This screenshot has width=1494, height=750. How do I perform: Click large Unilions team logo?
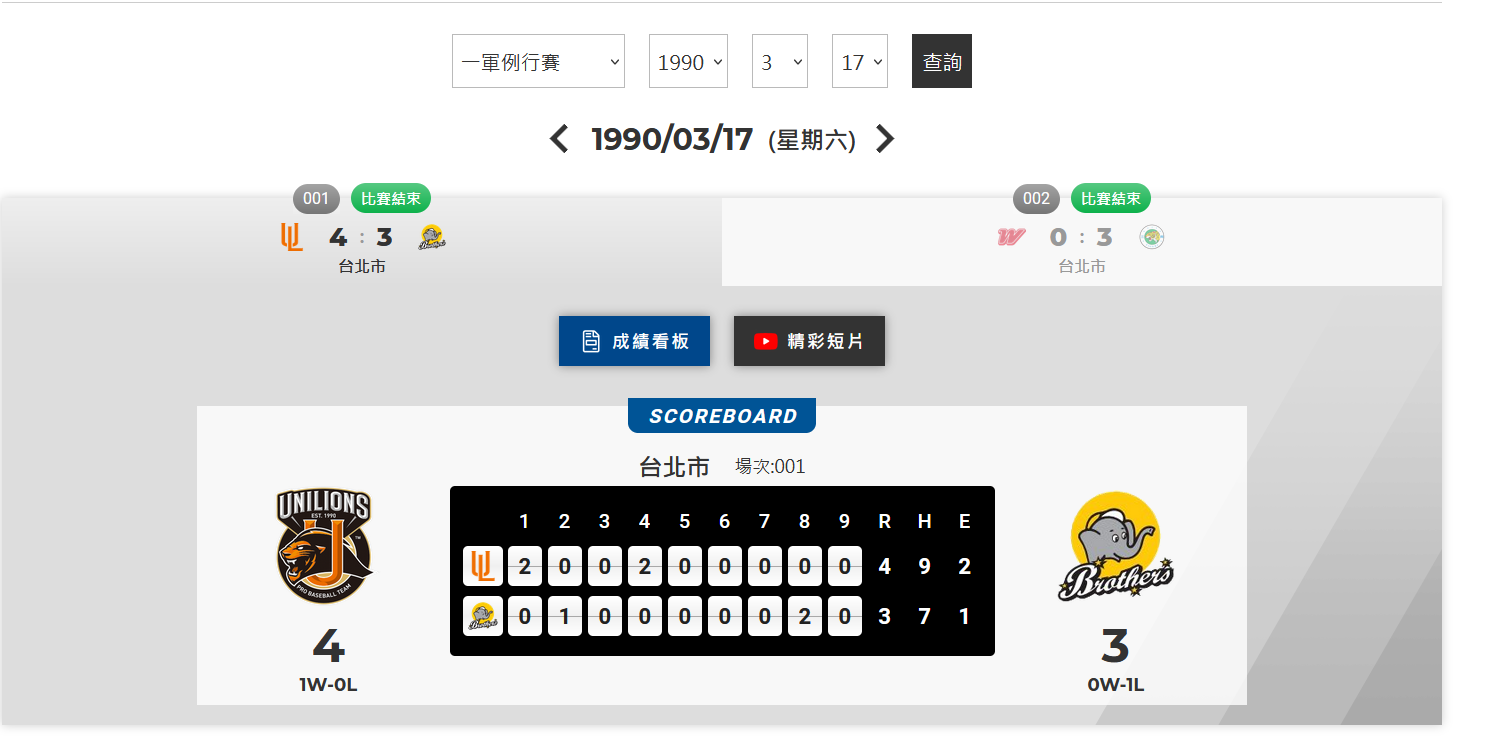click(x=324, y=546)
